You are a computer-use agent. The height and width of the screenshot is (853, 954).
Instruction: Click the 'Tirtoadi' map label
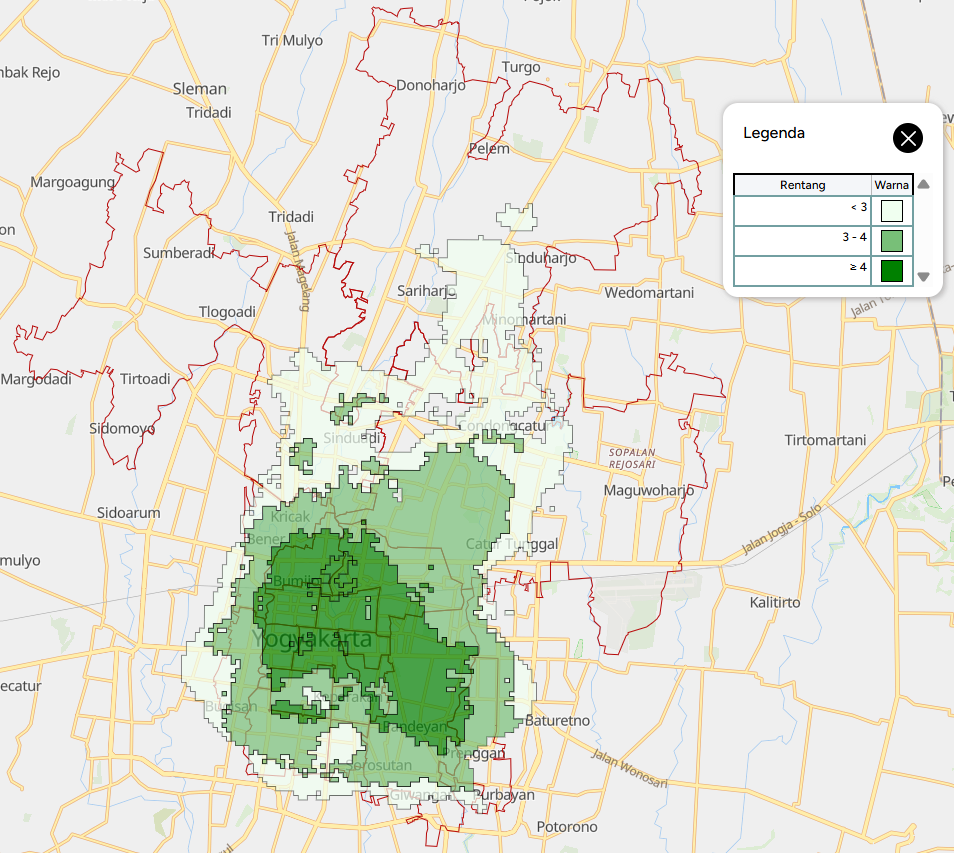(145, 379)
